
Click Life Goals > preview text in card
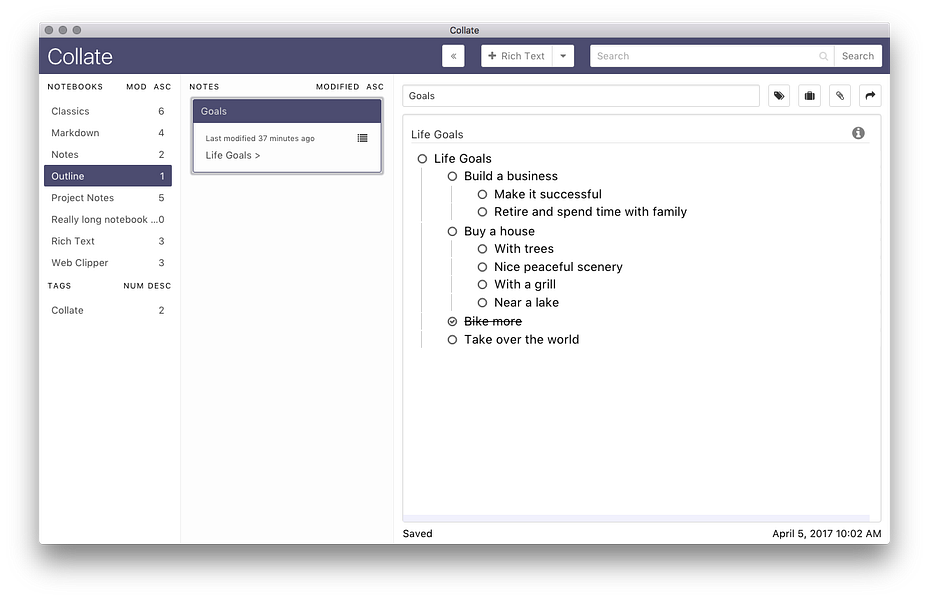point(233,155)
